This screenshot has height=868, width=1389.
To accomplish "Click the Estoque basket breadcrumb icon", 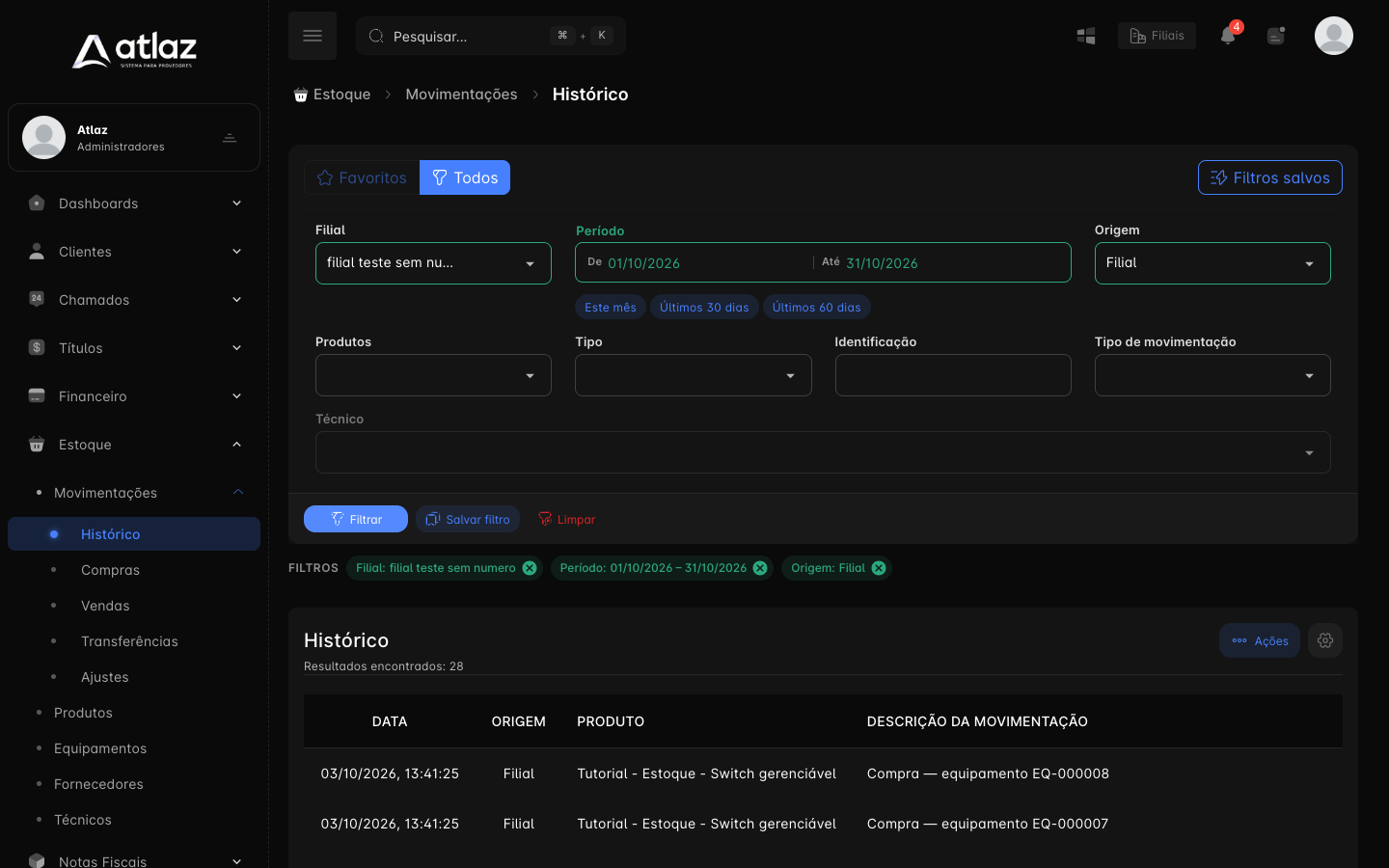I will (301, 95).
